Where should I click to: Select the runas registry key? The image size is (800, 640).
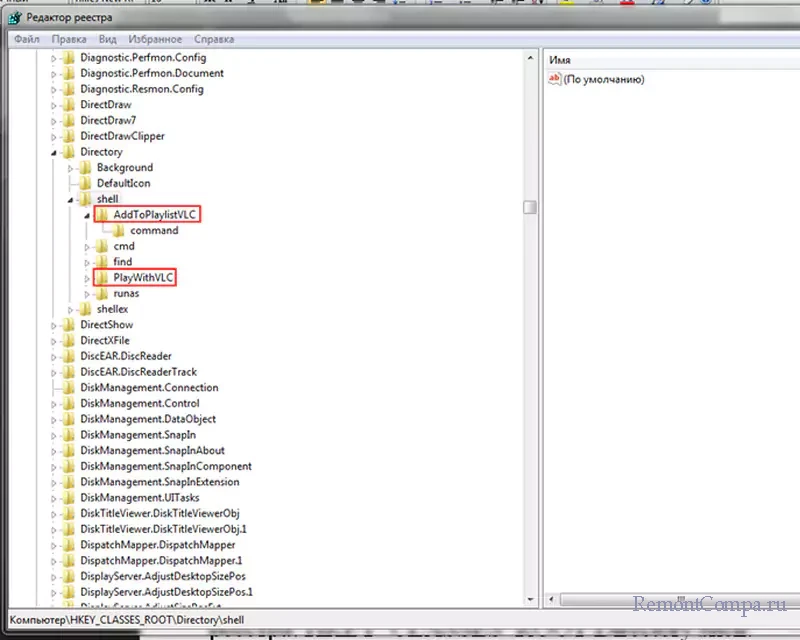tap(126, 294)
